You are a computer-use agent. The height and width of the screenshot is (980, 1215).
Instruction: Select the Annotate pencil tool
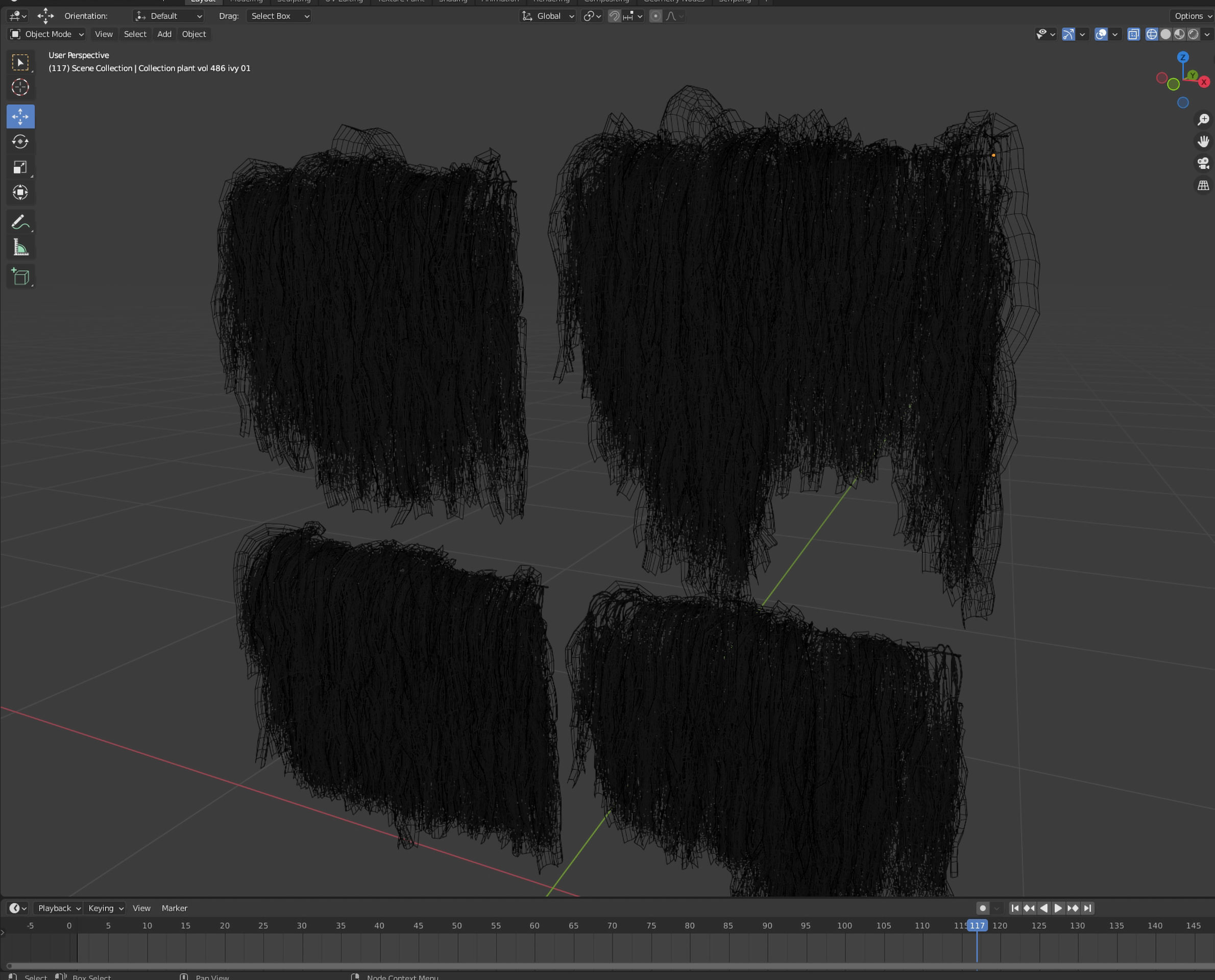20,223
